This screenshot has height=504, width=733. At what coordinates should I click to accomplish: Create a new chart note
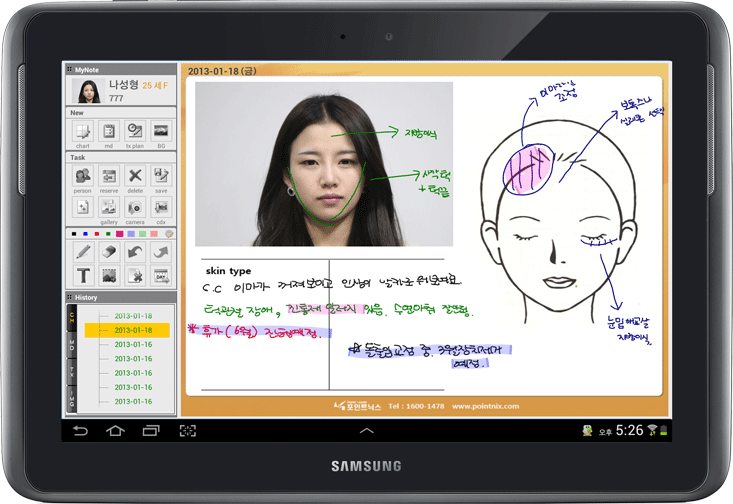(x=82, y=131)
